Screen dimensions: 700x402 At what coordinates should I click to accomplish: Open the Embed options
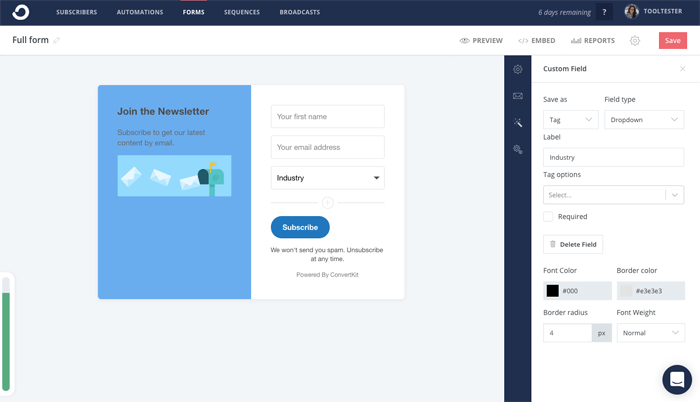(x=537, y=41)
